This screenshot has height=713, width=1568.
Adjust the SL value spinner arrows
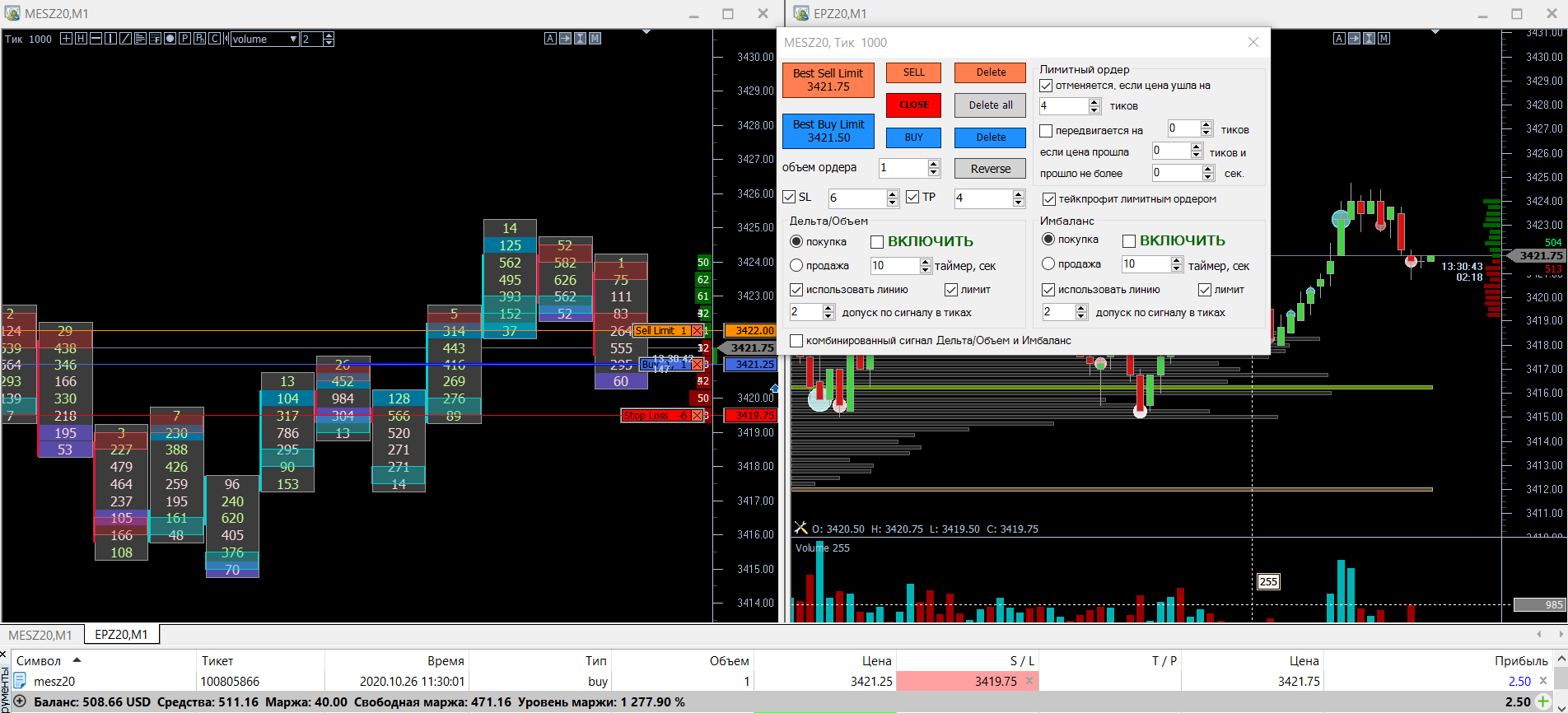(893, 198)
